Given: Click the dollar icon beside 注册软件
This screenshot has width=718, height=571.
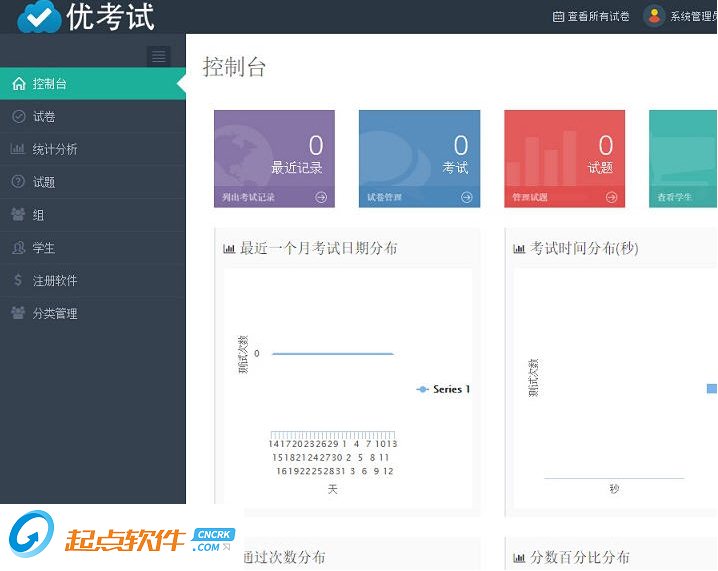Looking at the screenshot, I should [18, 280].
